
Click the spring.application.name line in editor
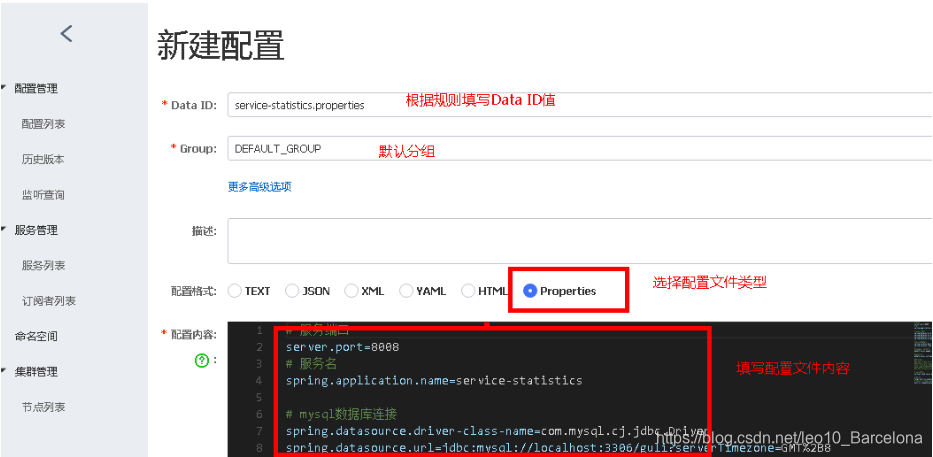[x=434, y=380]
